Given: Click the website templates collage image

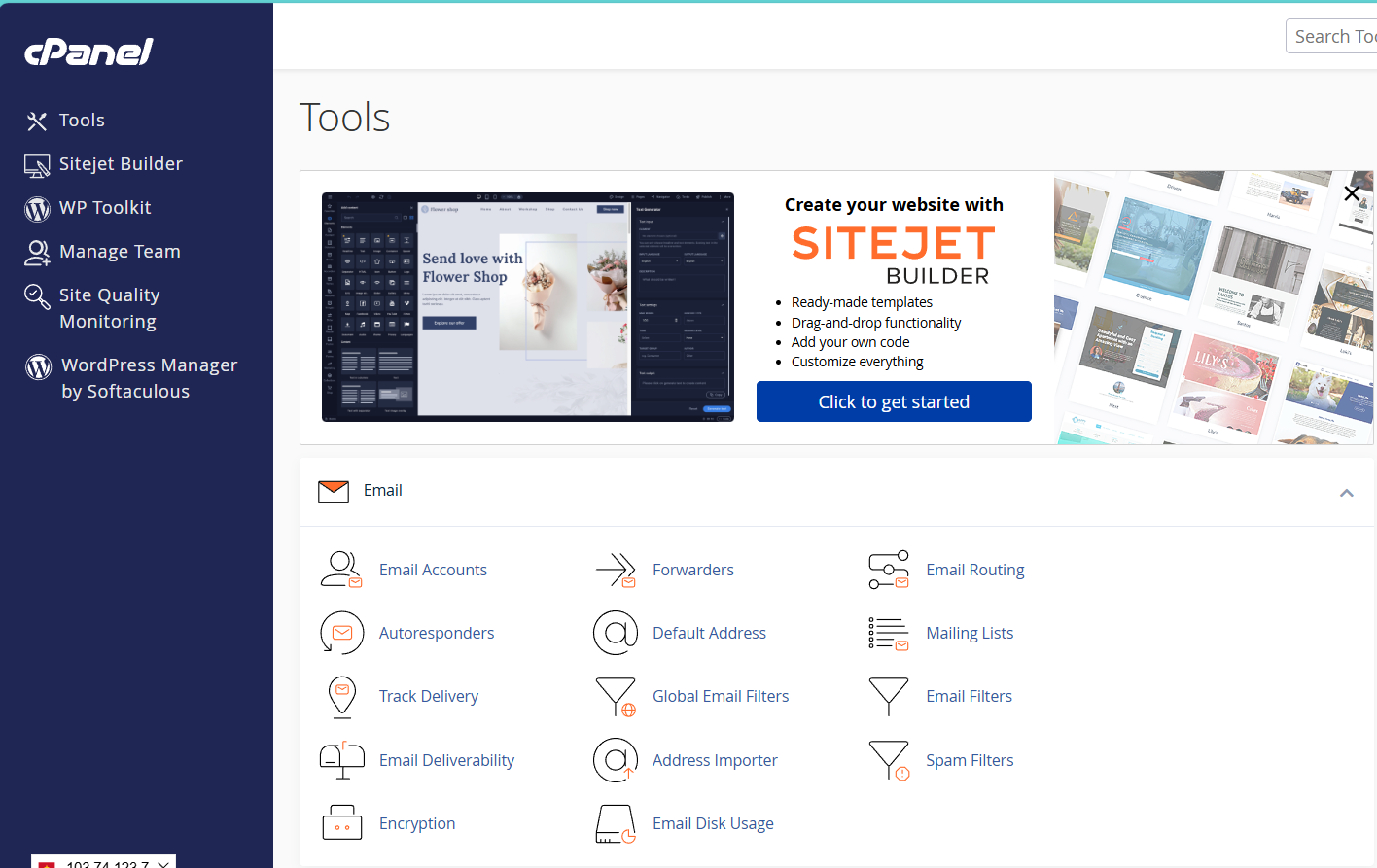Looking at the screenshot, I should pos(1214,308).
